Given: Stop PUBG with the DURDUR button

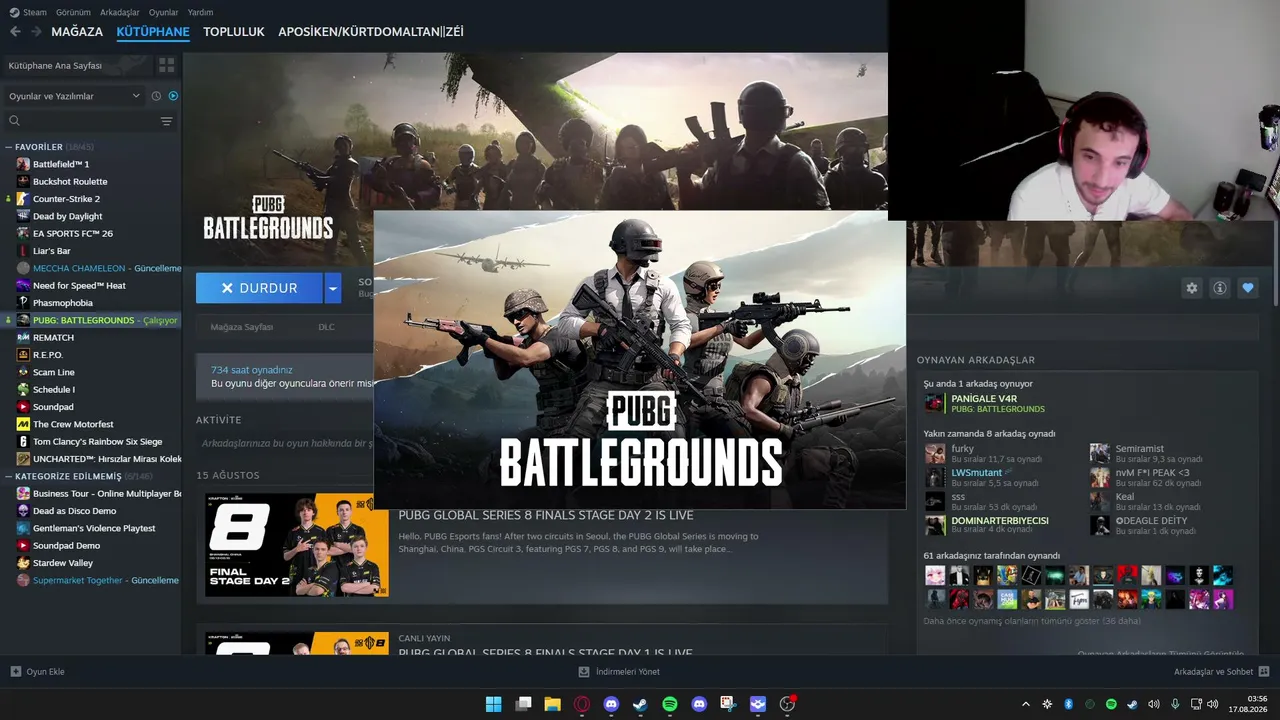Looking at the screenshot, I should click(259, 288).
